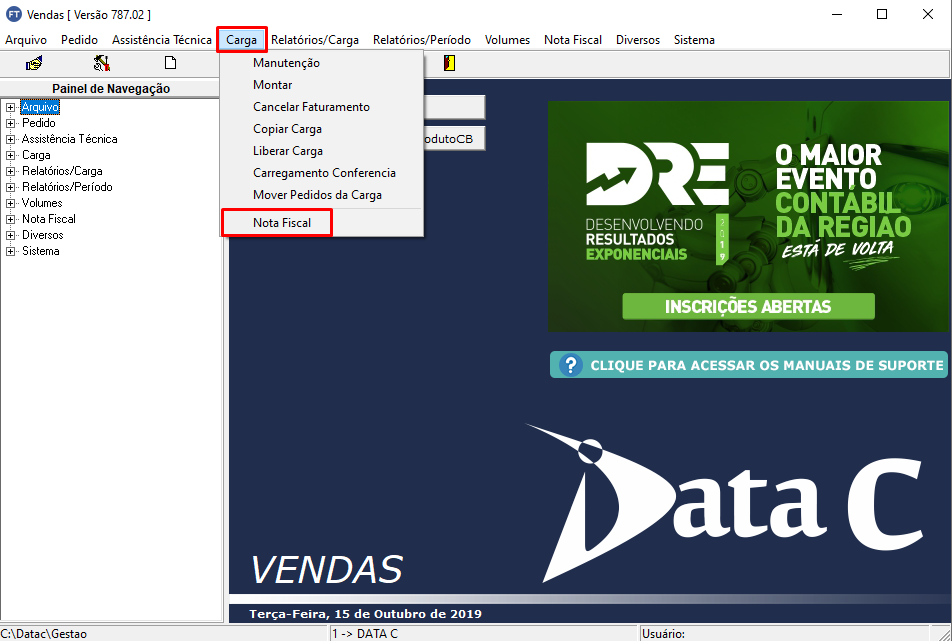The height and width of the screenshot is (641, 952).
Task: Expand the Assistência Técnica tree node
Action: click(x=10, y=139)
